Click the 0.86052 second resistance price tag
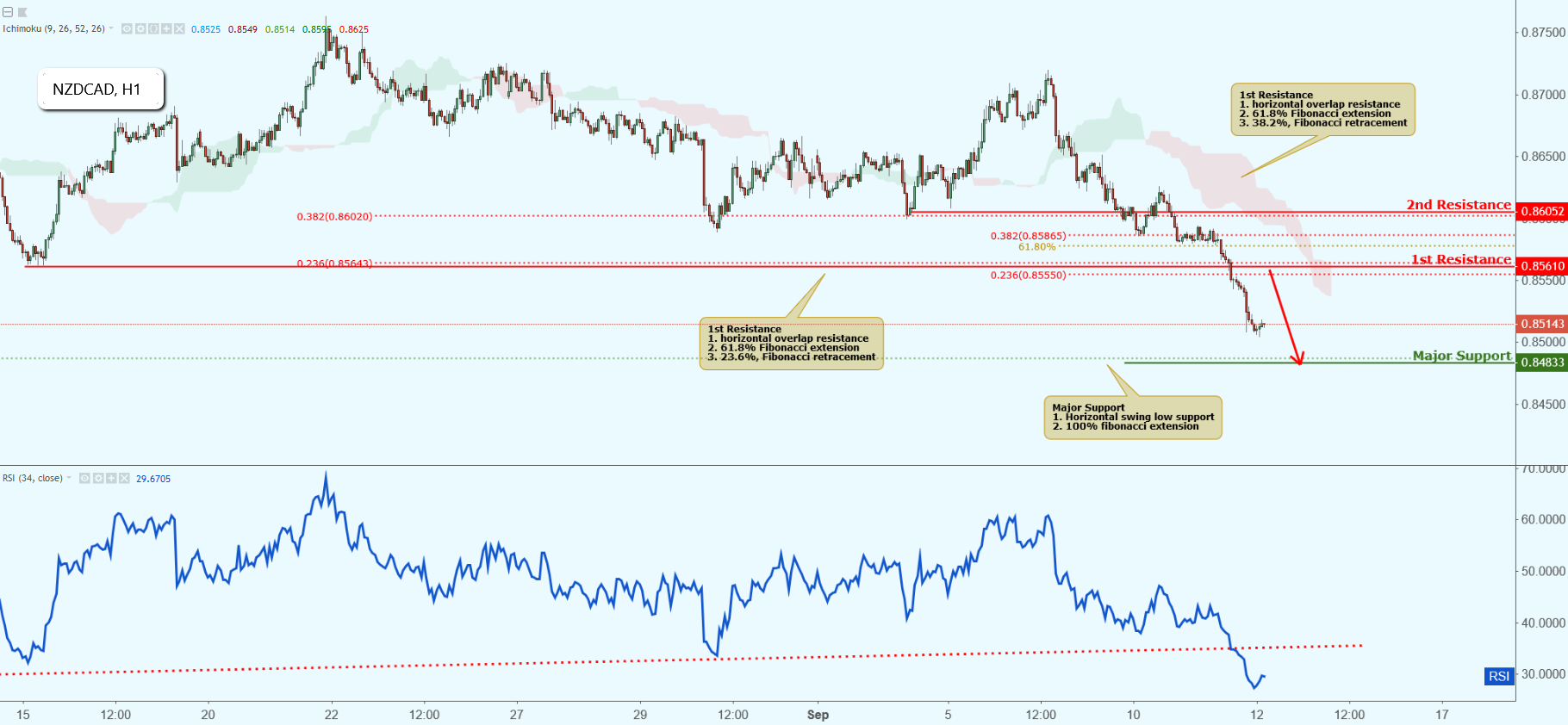 click(x=1541, y=211)
